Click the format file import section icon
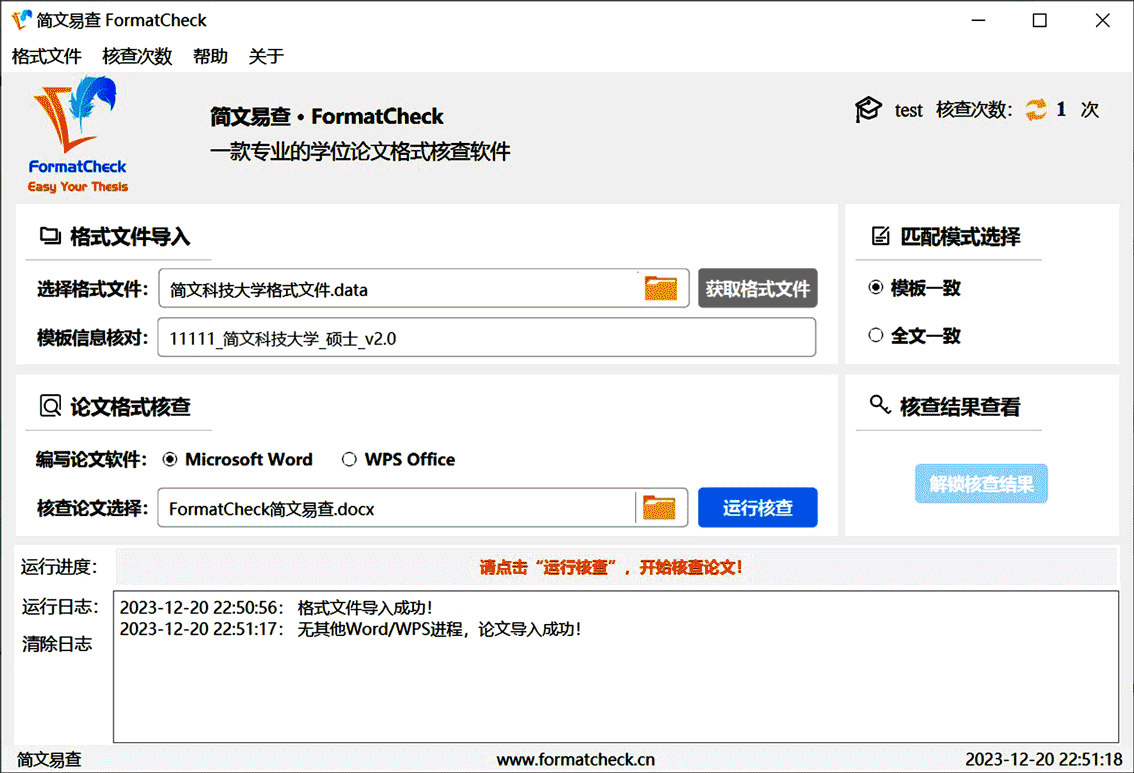This screenshot has width=1134, height=773. [50, 236]
